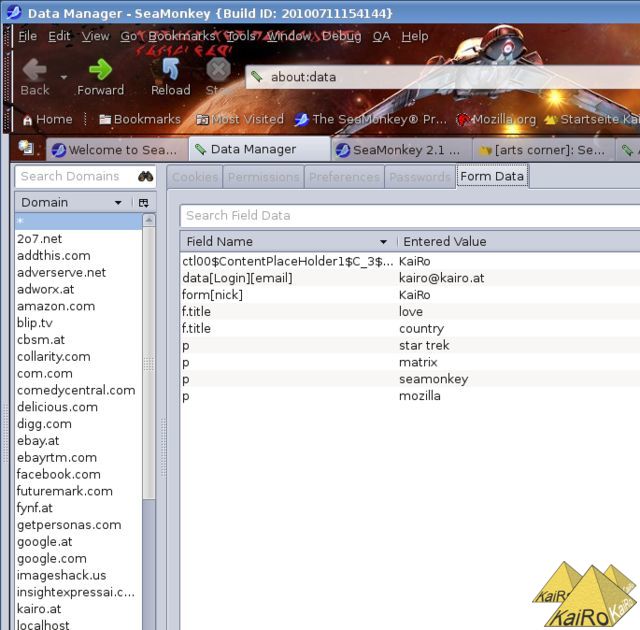Viewport: 640px width, 630px height.
Task: Open the Home bookmark toolbar item
Action: pos(48,119)
